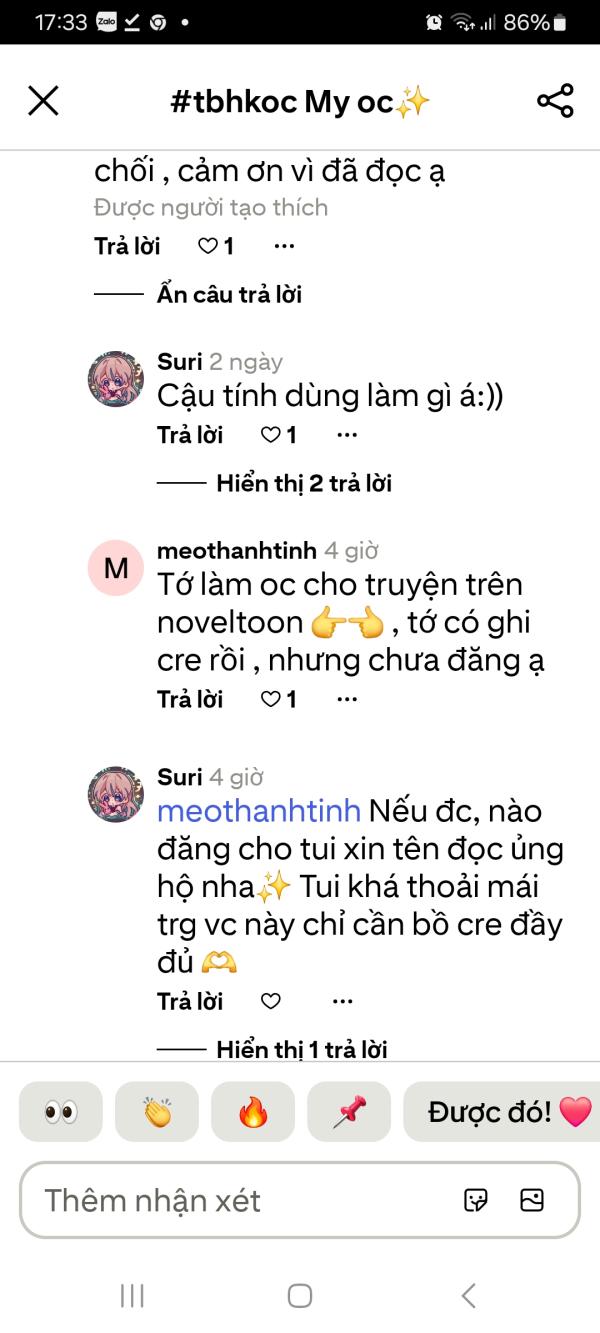Like meothanhtinh's comment about noveltoon
The height and width of the screenshot is (1333, 600).
click(x=271, y=700)
